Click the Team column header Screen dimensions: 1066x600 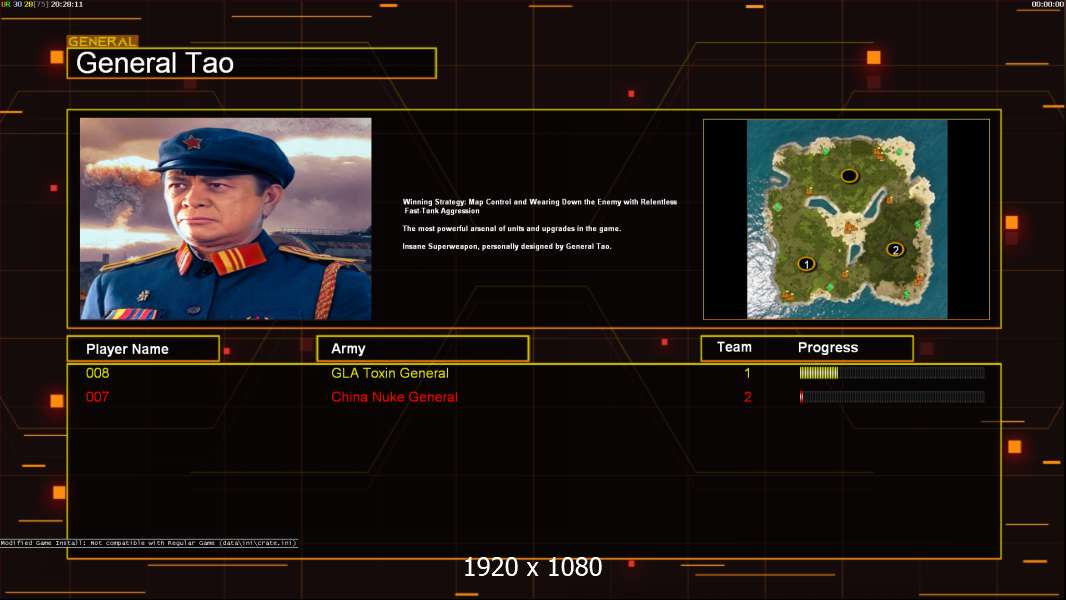pos(734,347)
